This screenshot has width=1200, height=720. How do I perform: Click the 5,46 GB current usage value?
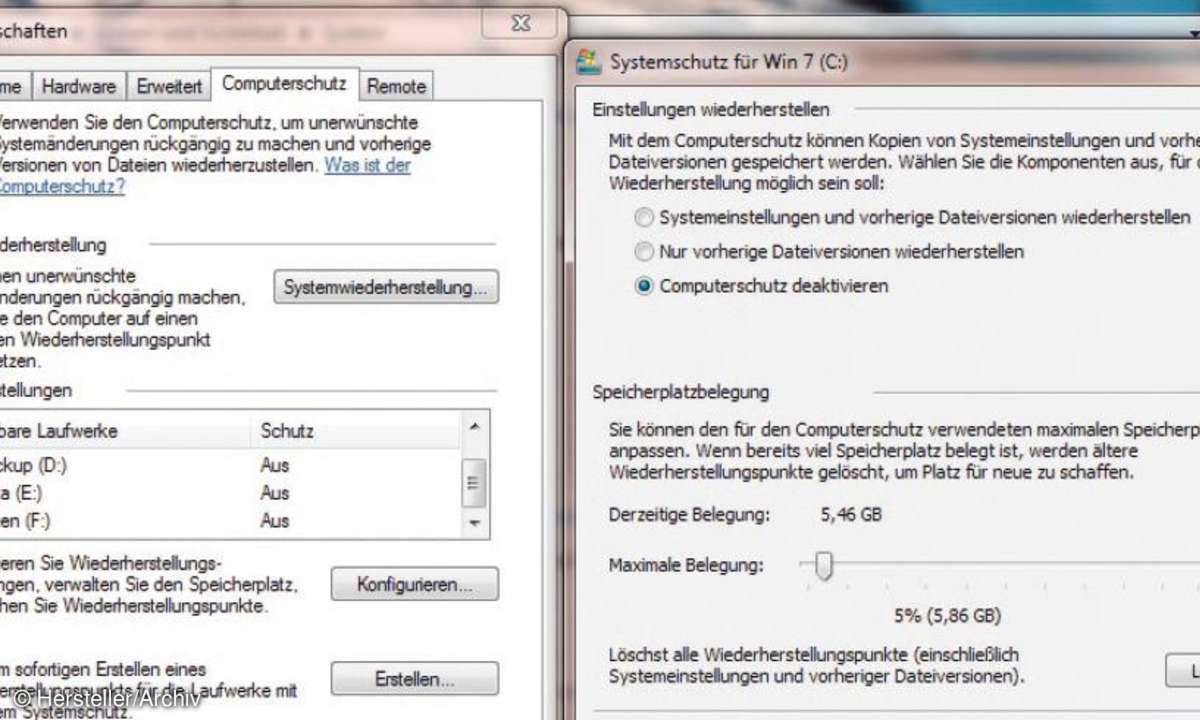click(851, 515)
